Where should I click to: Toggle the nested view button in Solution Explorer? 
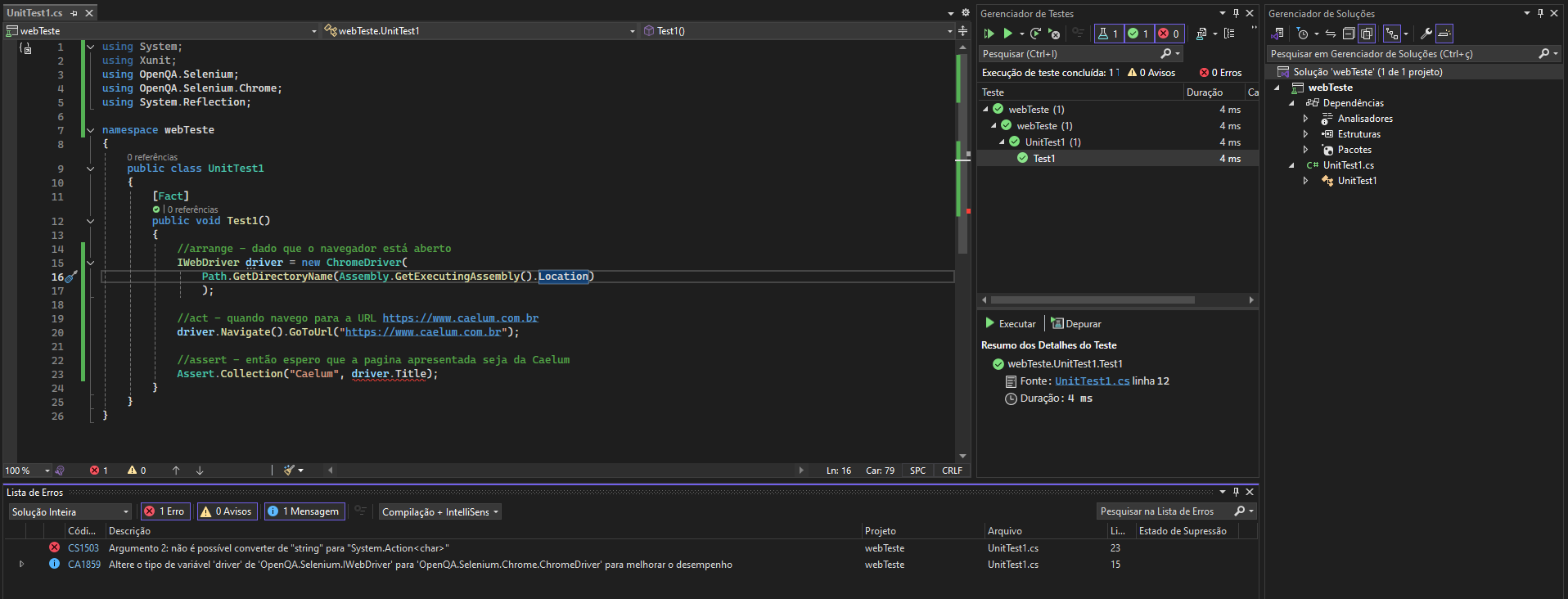point(1391,34)
